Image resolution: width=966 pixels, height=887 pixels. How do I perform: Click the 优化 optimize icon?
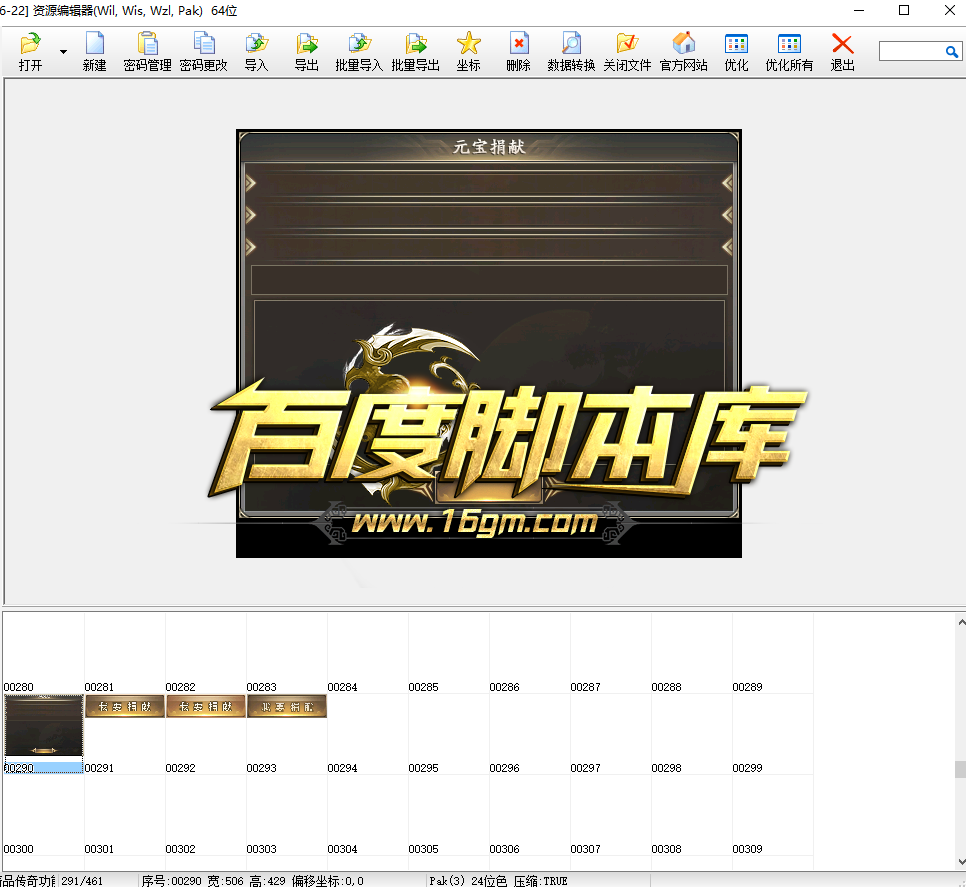pos(736,52)
